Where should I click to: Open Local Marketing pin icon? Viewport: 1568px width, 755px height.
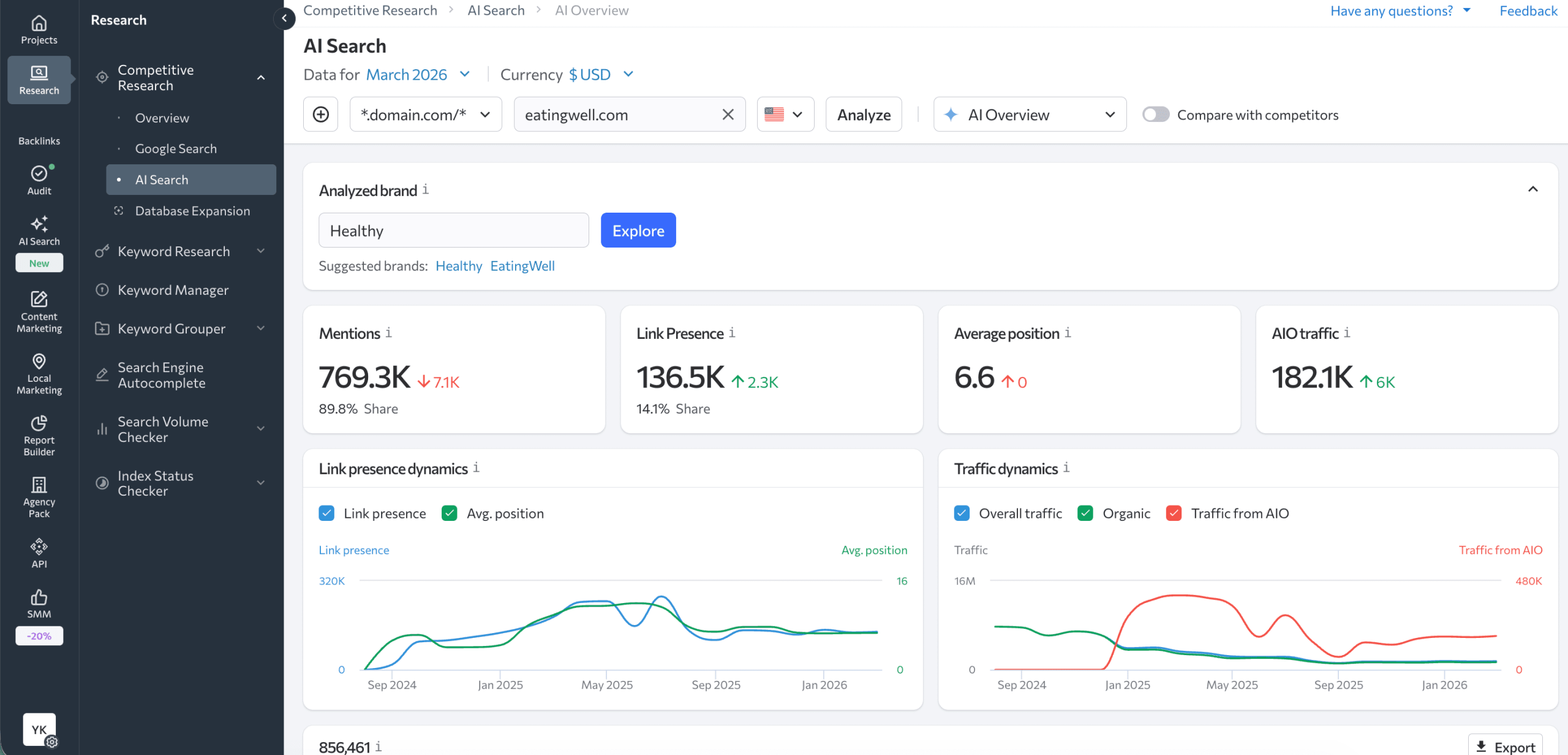pos(39,361)
